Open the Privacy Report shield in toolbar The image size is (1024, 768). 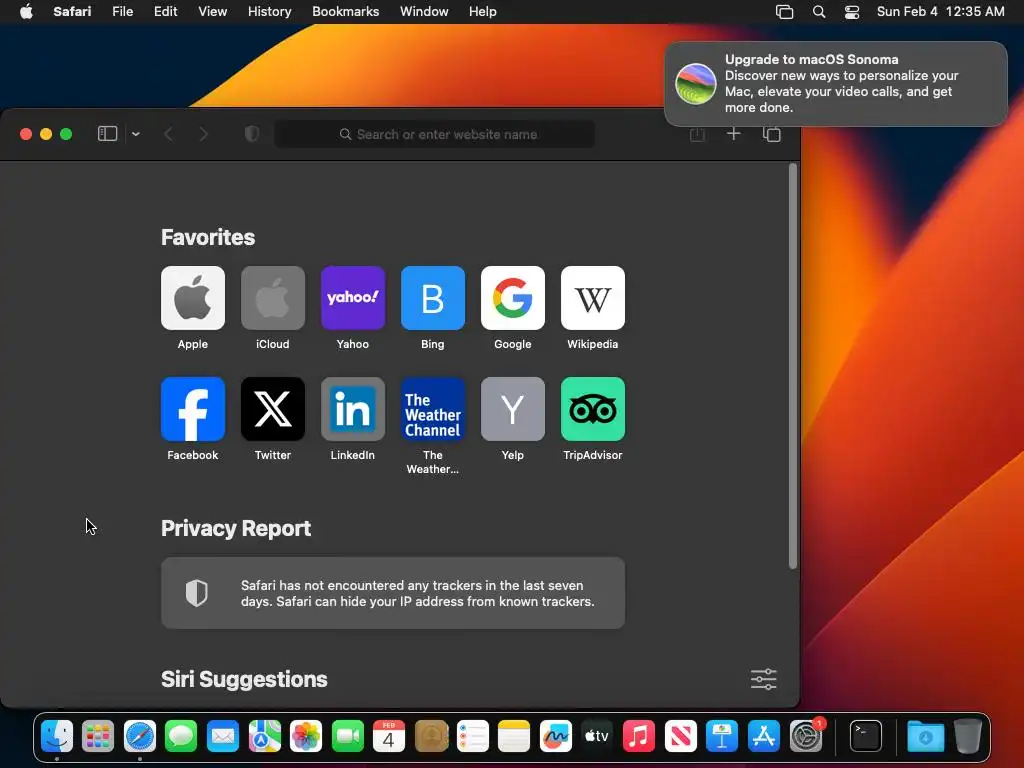[251, 134]
